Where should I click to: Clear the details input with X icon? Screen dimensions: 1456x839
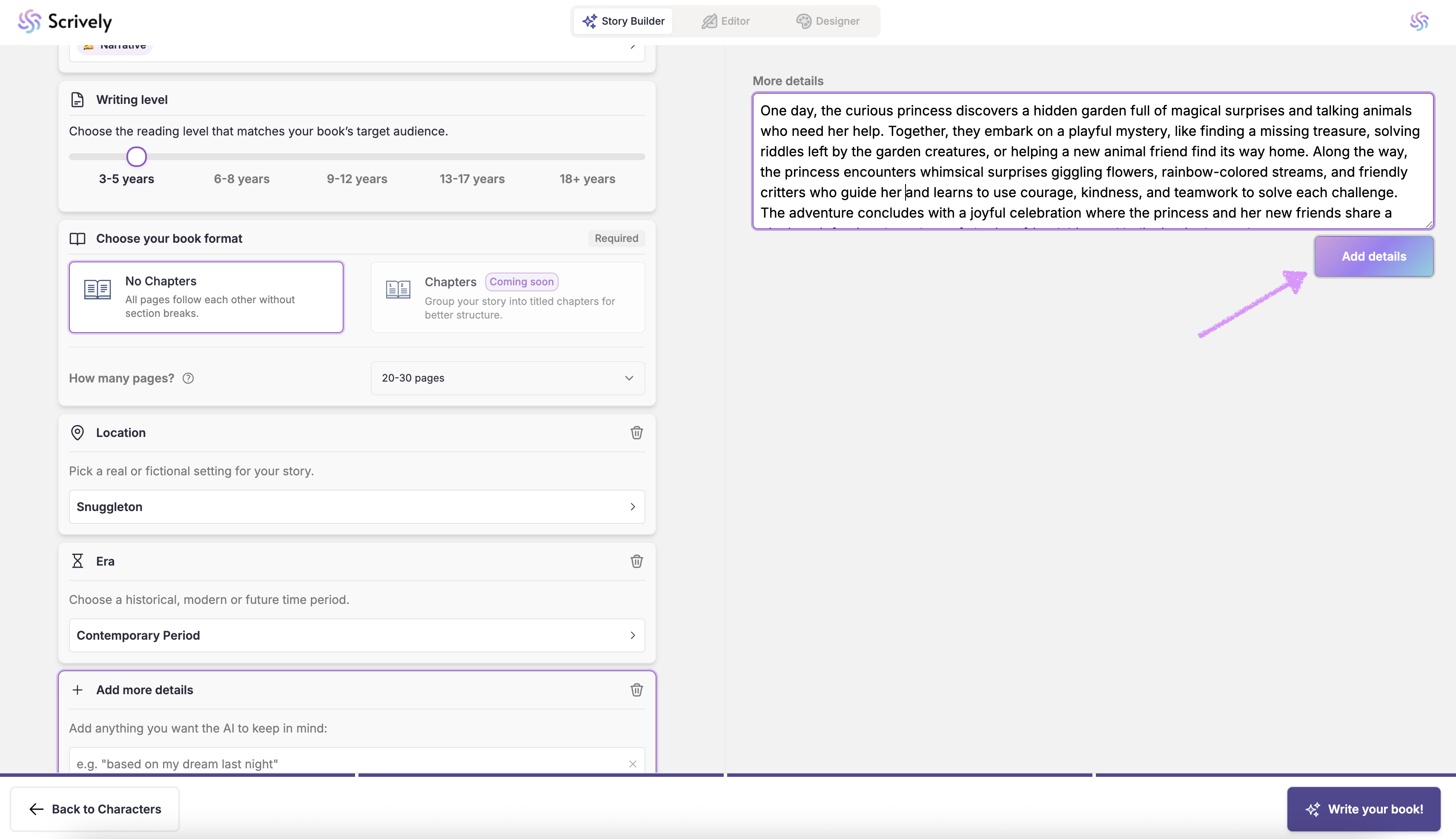coord(632,764)
